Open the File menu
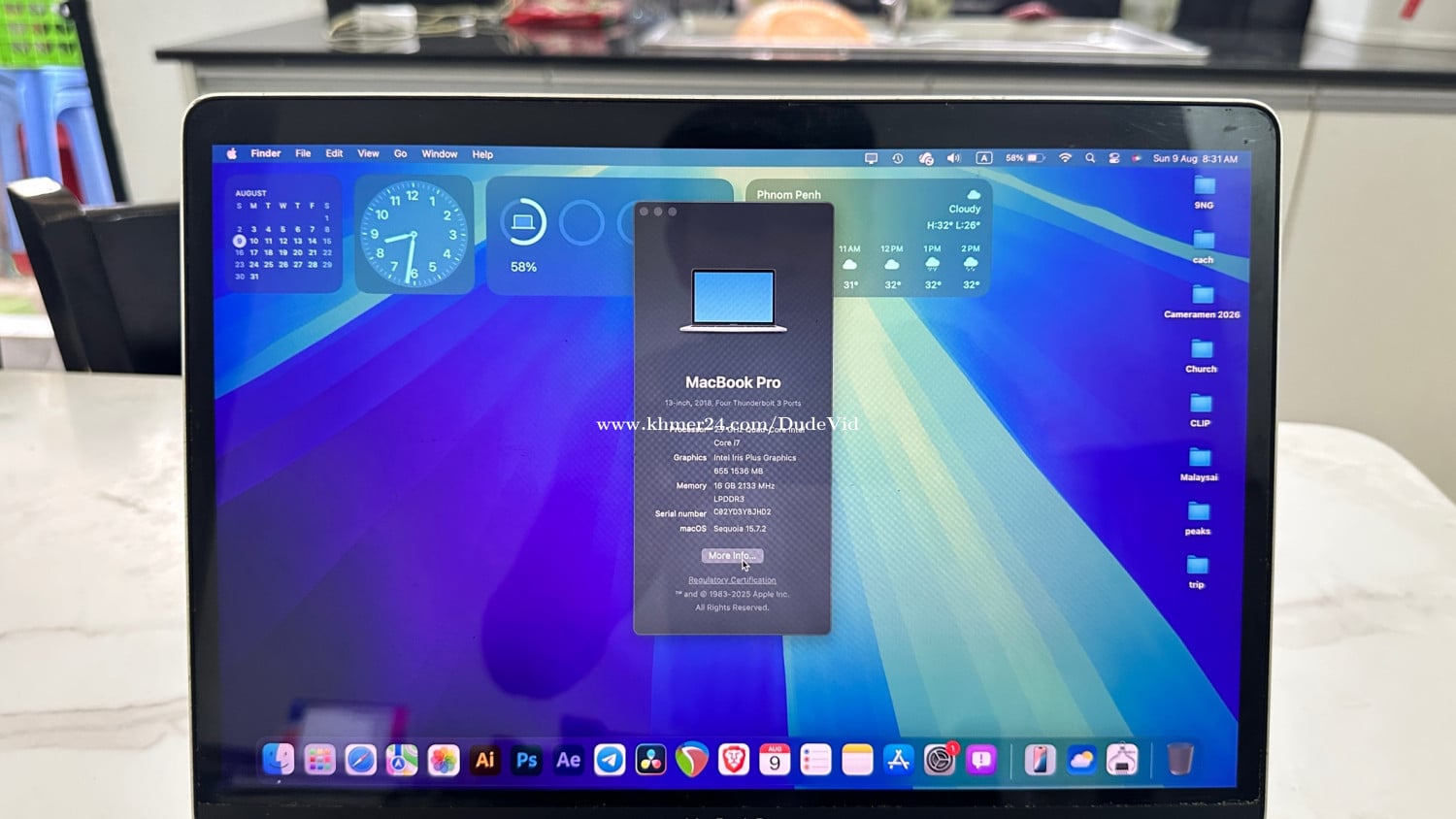Image resolution: width=1456 pixels, height=819 pixels. click(303, 153)
